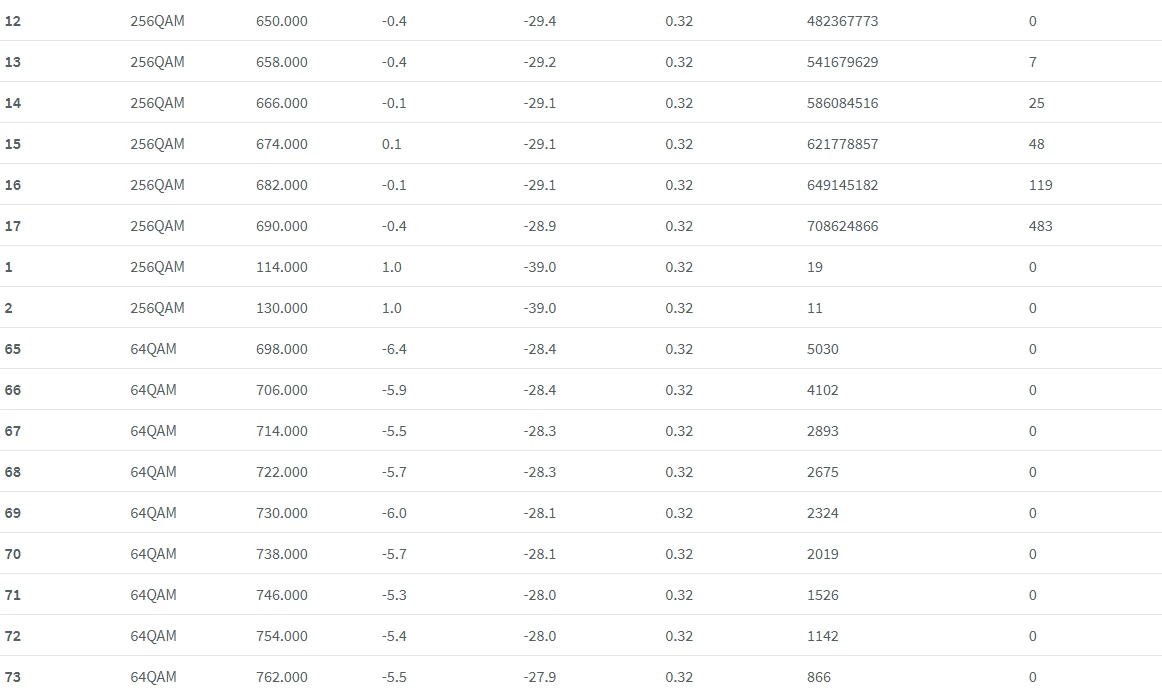Select power level -5.9 on channel 66
The height and width of the screenshot is (690, 1162).
click(394, 391)
